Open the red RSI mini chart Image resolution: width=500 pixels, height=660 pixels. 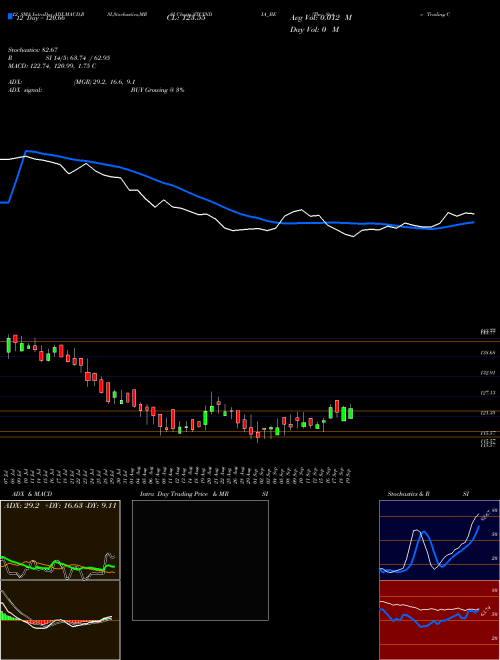(439, 620)
